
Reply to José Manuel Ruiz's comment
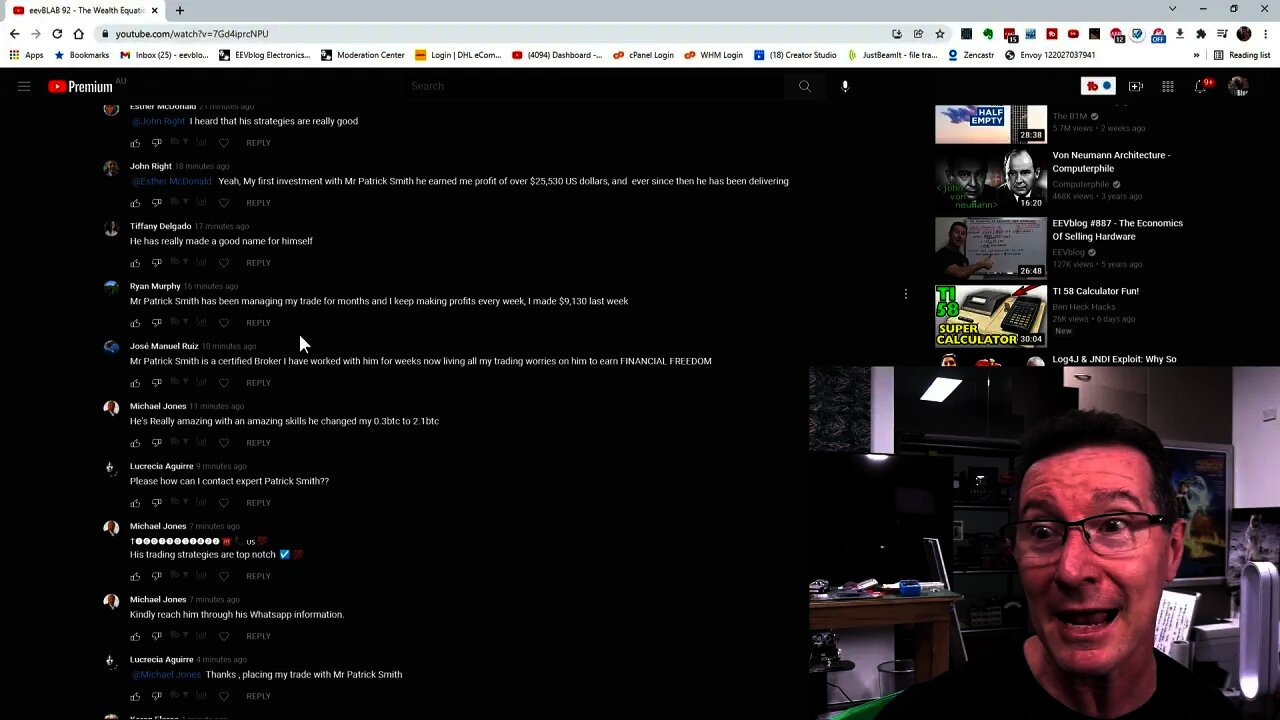[x=258, y=383]
